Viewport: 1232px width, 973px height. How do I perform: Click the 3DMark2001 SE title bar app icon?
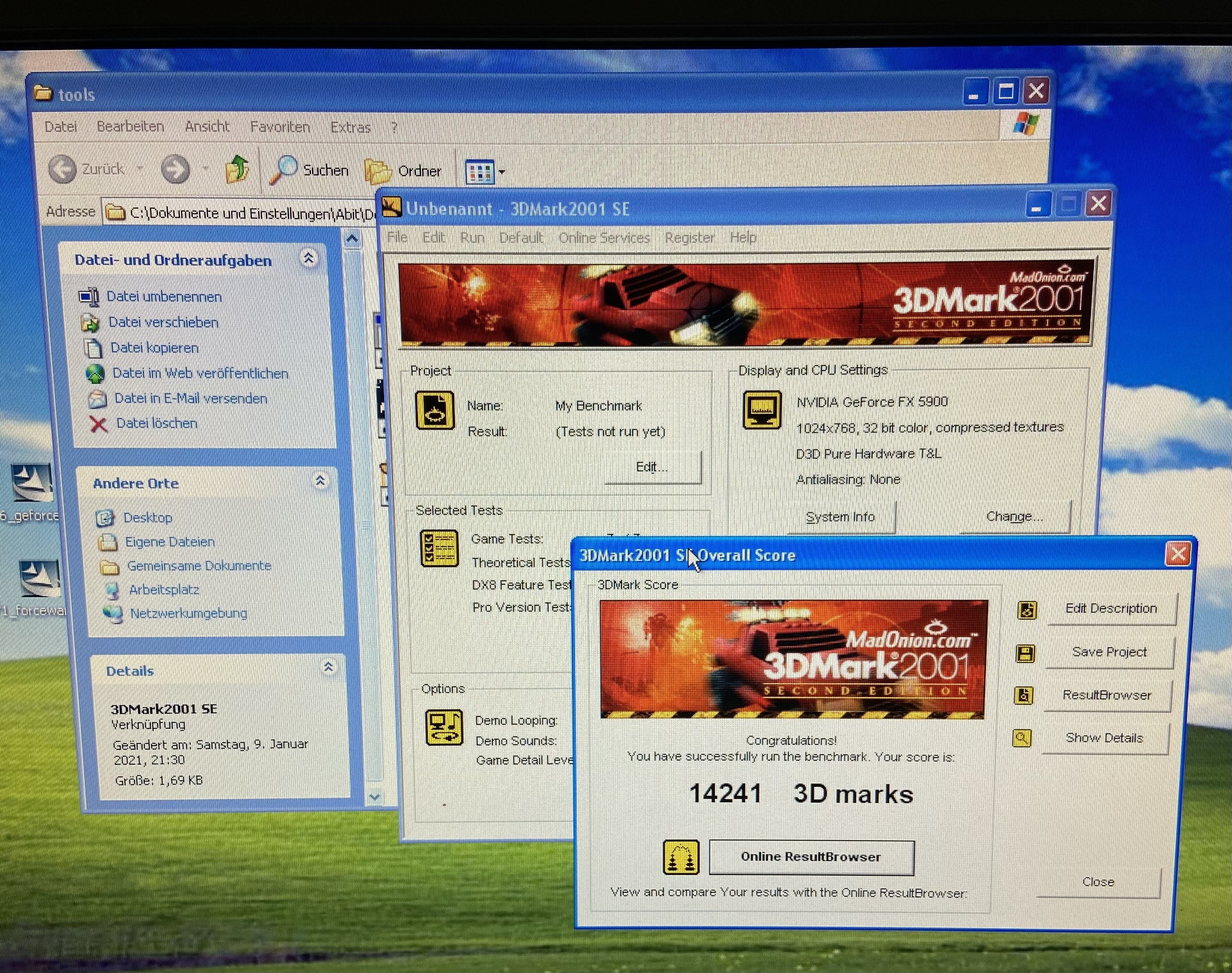click(x=392, y=207)
